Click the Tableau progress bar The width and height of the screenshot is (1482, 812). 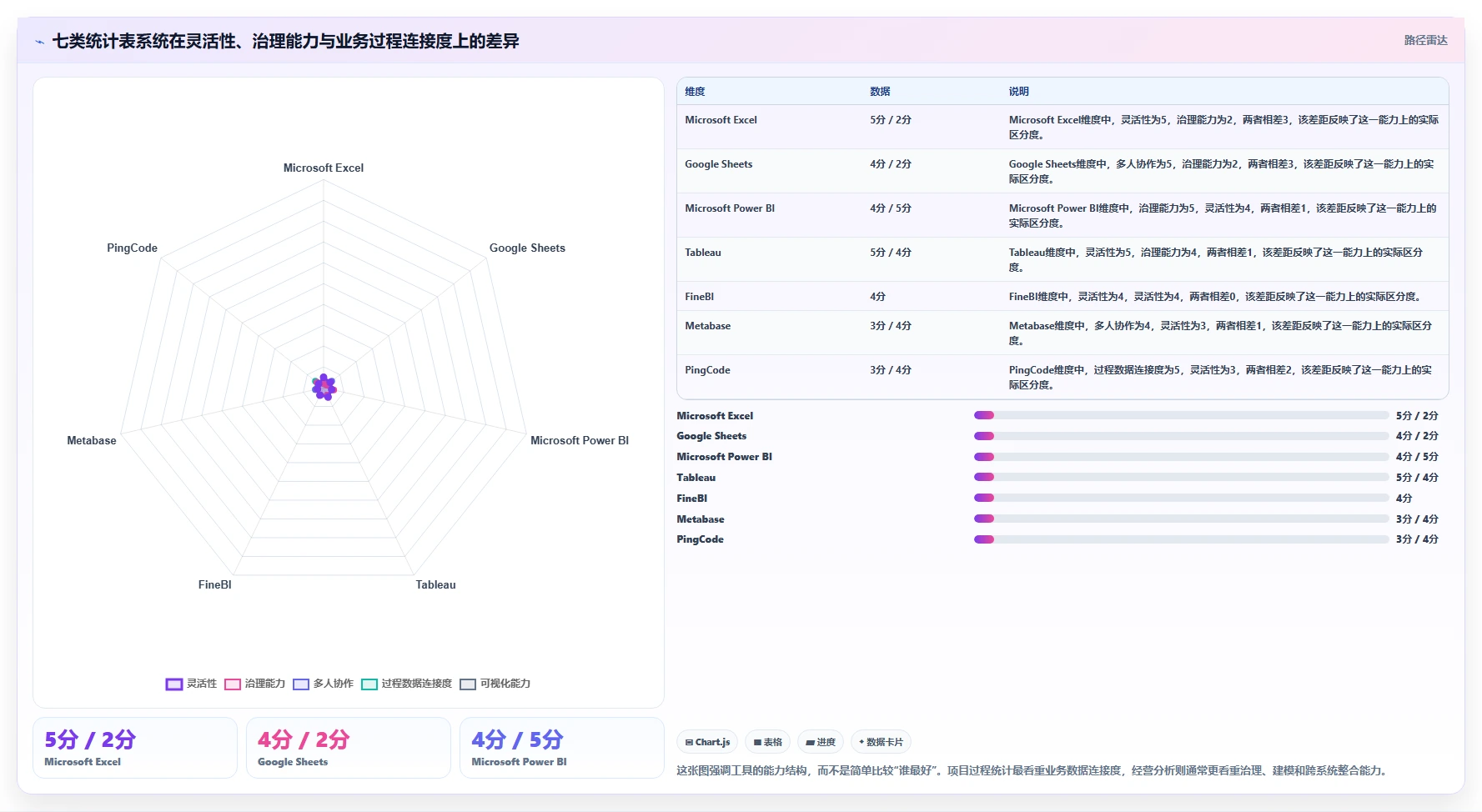point(1182,478)
